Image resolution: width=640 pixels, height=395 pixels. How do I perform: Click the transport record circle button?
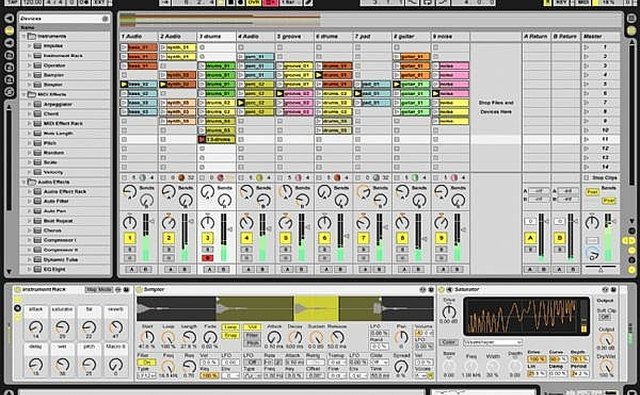coord(241,2)
